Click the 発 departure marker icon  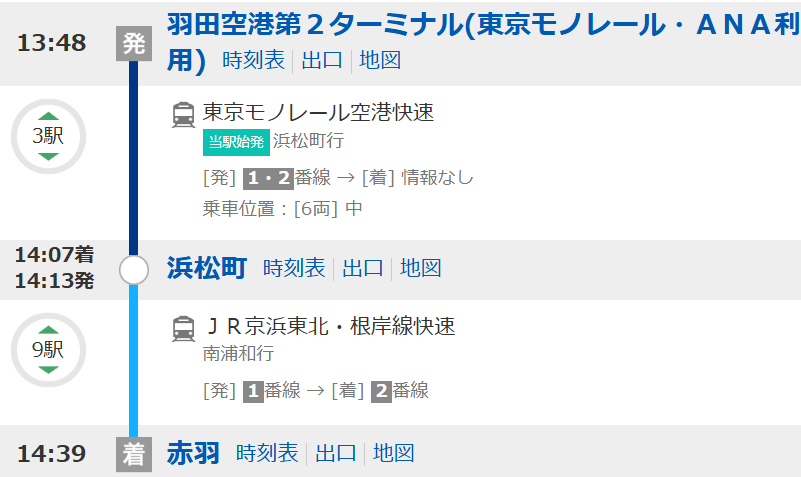134,43
